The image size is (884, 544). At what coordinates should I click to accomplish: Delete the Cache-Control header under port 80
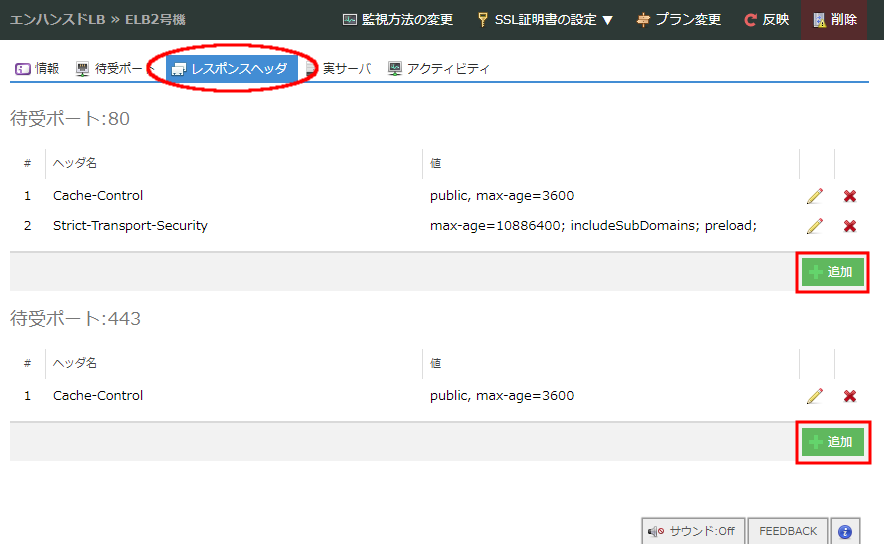pos(850,196)
